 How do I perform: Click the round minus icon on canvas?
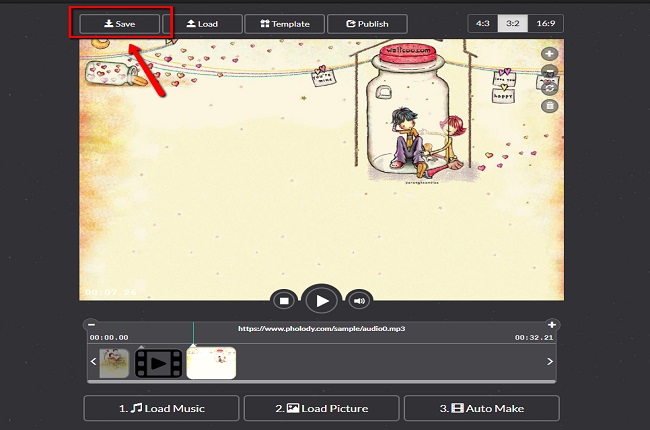(x=550, y=71)
